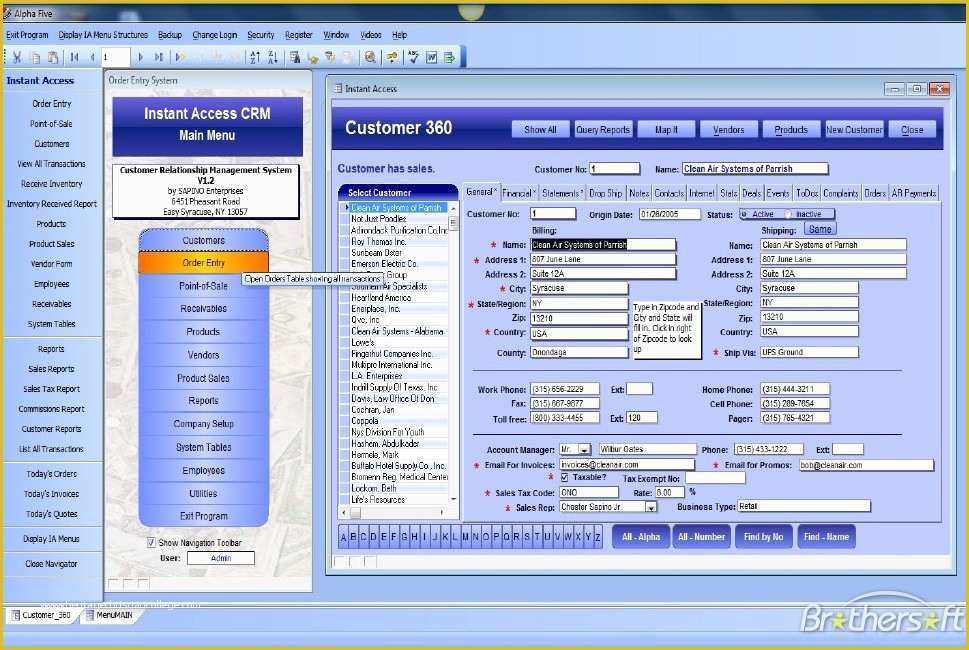969x650 pixels.
Task: Click customer list scroll-up arrow
Action: (x=454, y=208)
